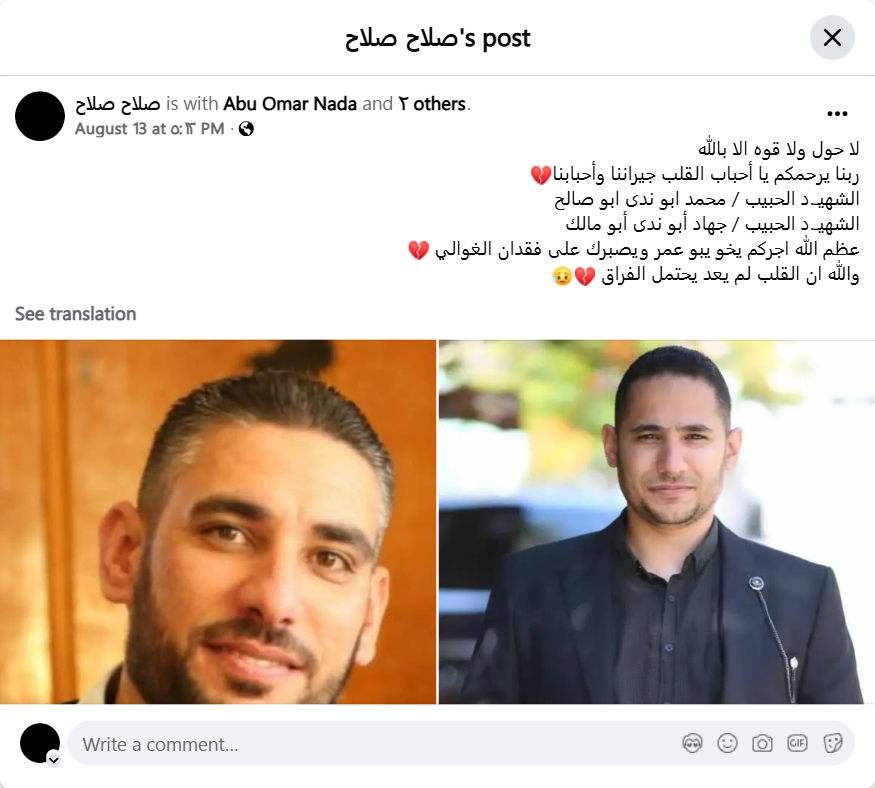Close the post dialog
Image resolution: width=875 pixels, height=788 pixels.
pyautogui.click(x=832, y=37)
